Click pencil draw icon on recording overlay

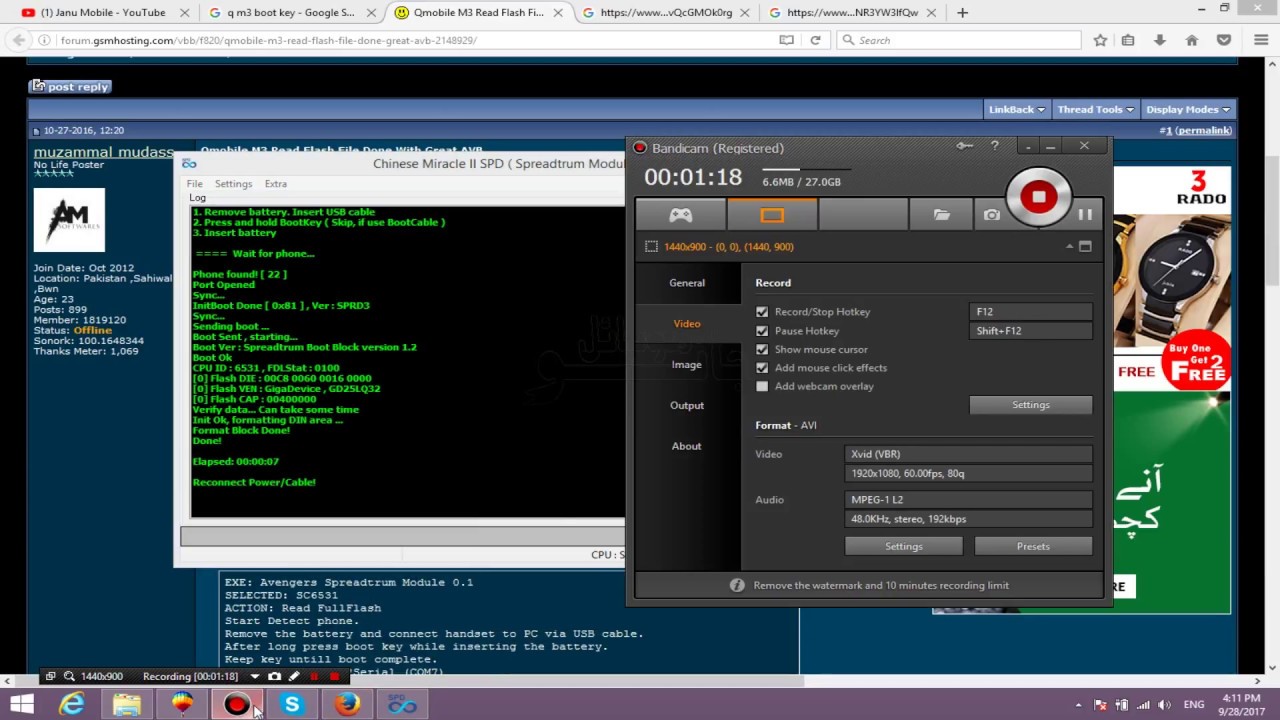point(294,677)
